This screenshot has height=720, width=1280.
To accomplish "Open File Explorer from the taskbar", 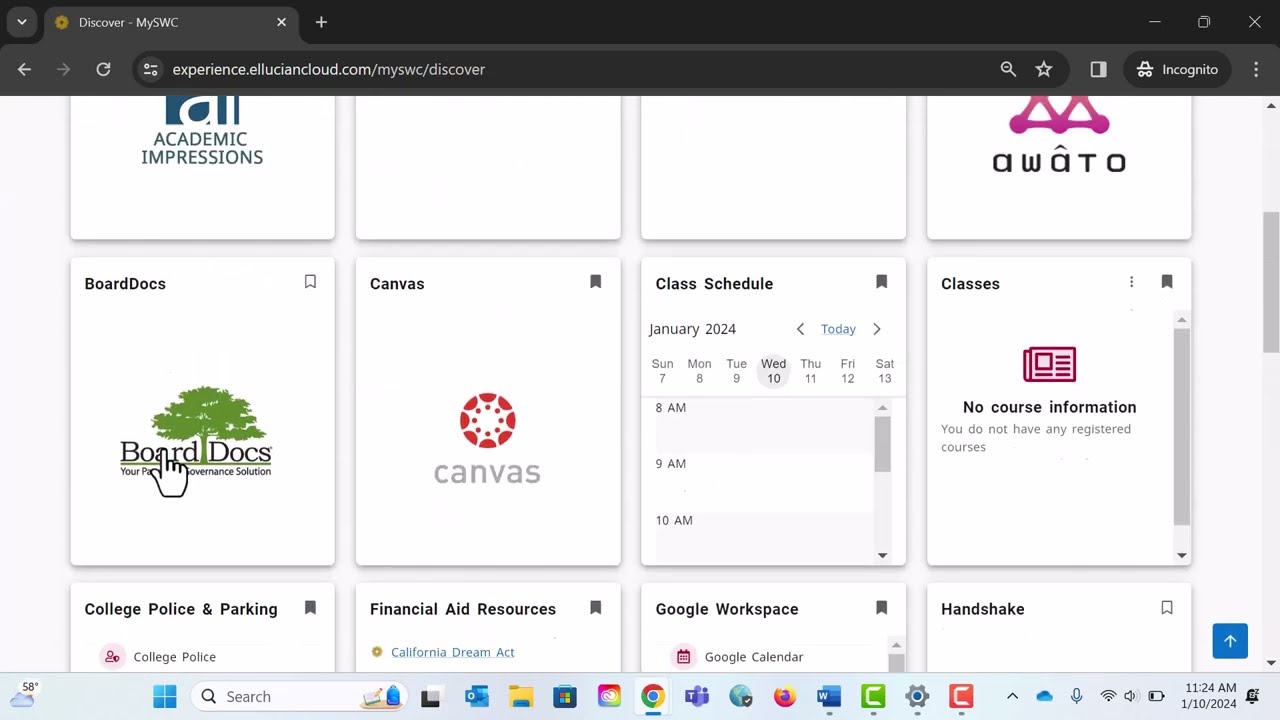I will 521,696.
